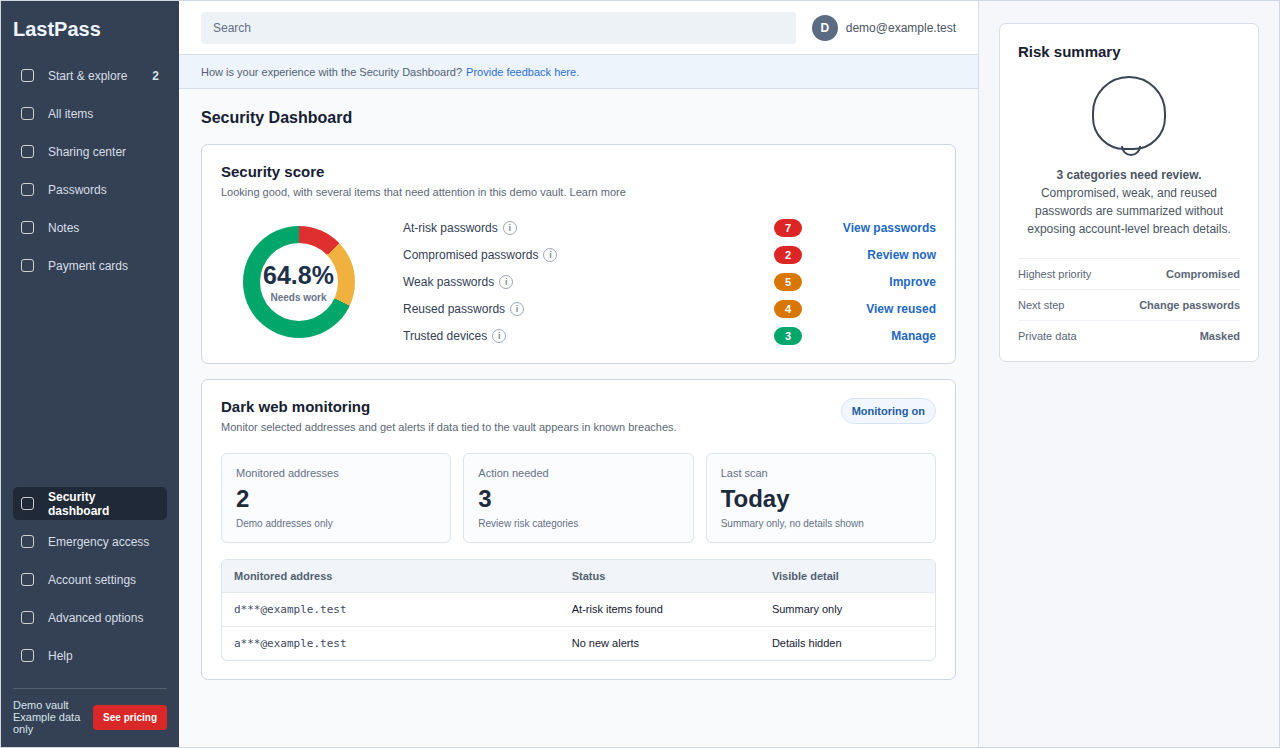The height and width of the screenshot is (748, 1280).
Task: Open Advanced options
Action: point(90,618)
